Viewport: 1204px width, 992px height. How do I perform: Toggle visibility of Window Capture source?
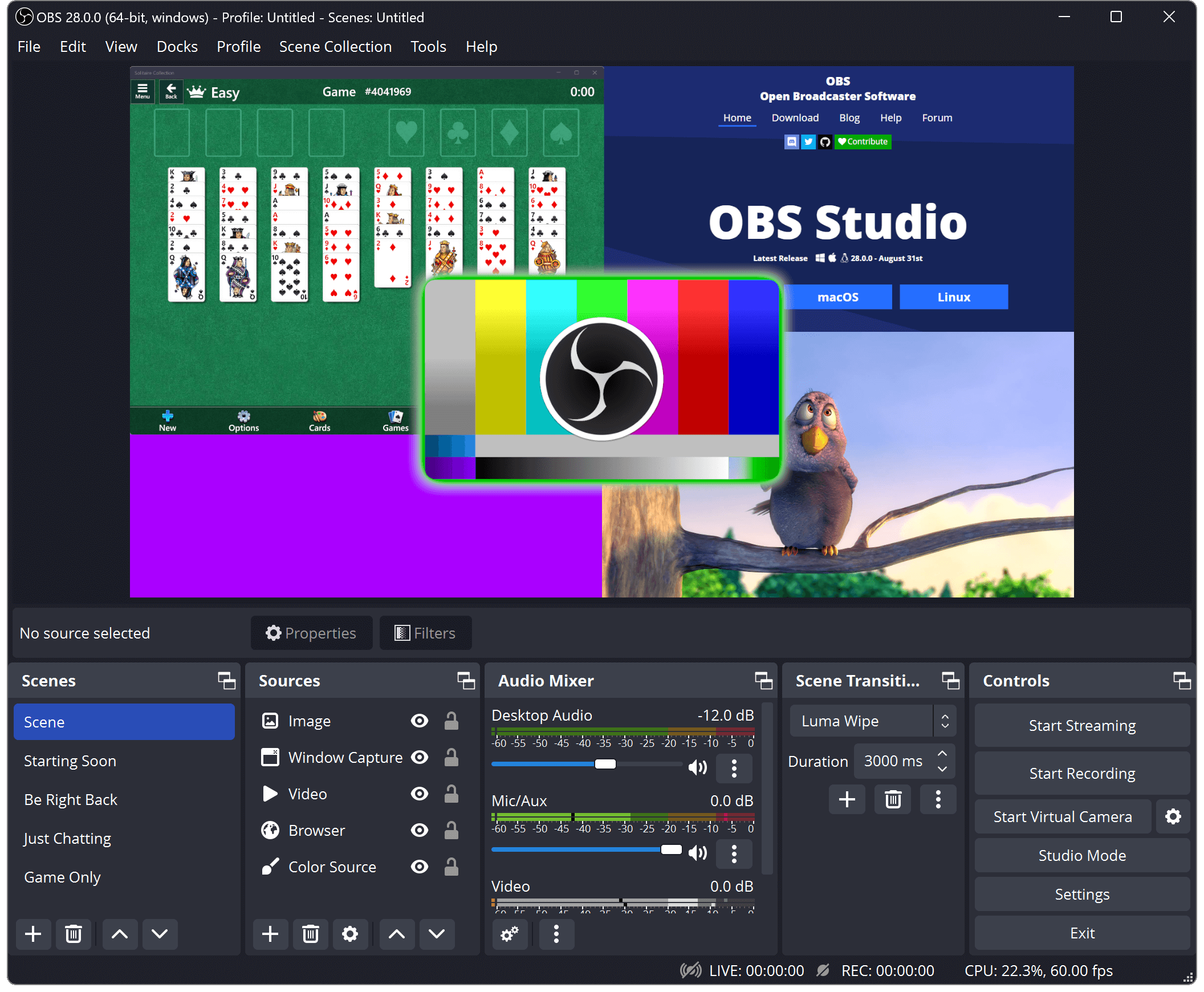coord(421,757)
